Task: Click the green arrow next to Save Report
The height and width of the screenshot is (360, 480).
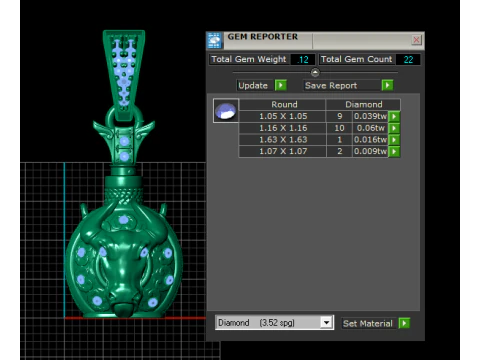Action: pyautogui.click(x=387, y=85)
